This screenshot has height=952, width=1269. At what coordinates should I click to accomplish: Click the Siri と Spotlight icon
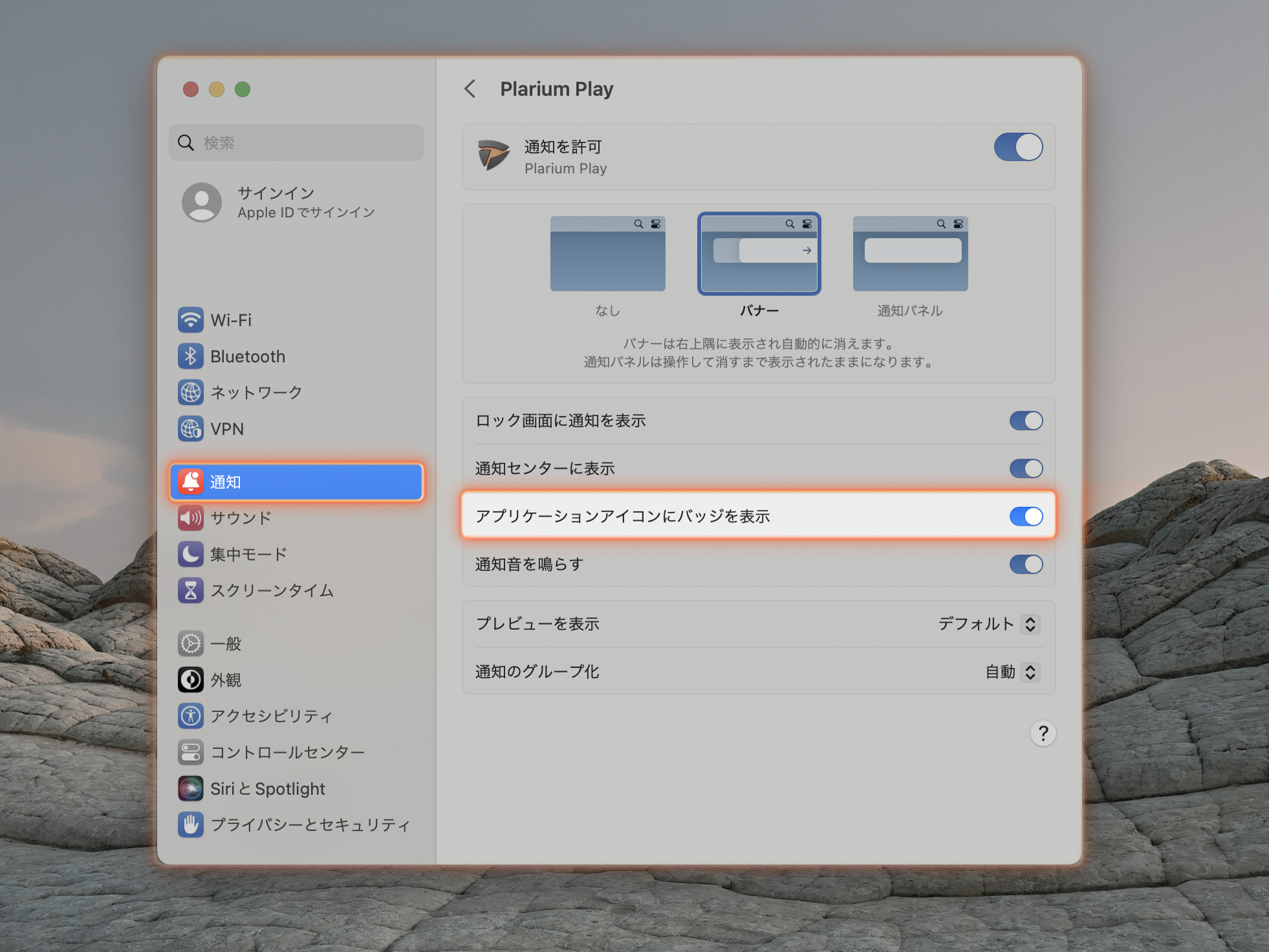pos(191,788)
